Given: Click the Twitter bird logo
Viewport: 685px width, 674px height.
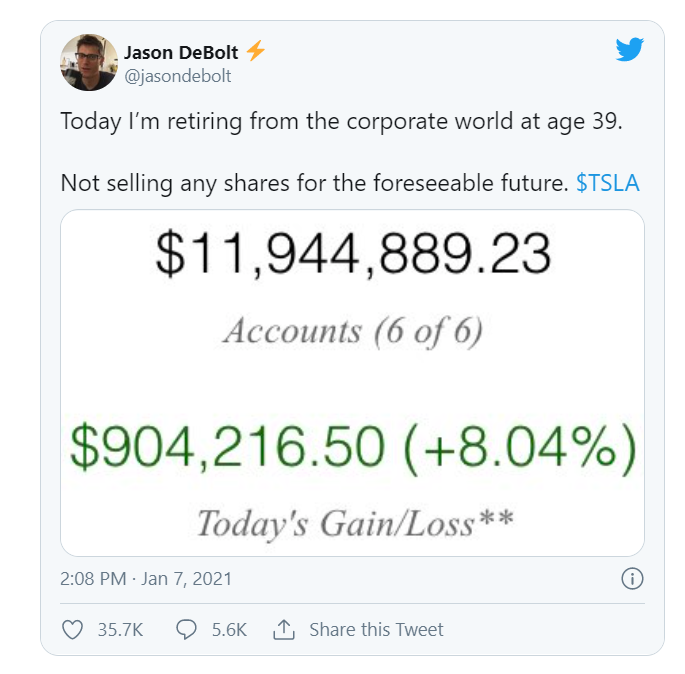Looking at the screenshot, I should click(x=629, y=49).
